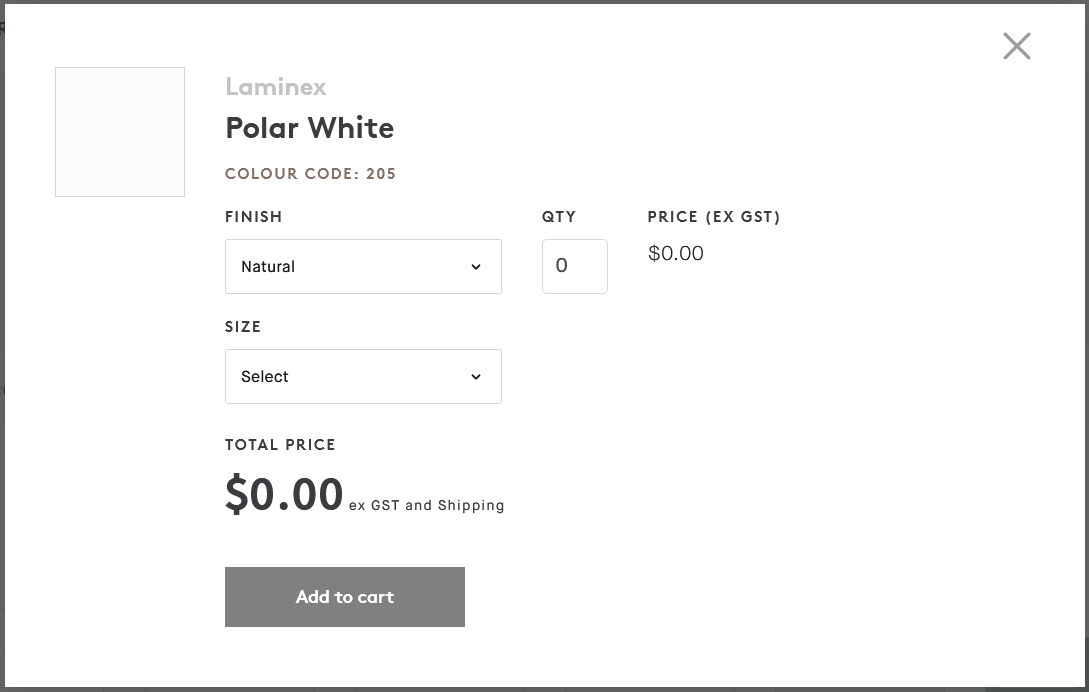The width and height of the screenshot is (1089, 692).
Task: Click the X icon to dismiss the modal
Action: [1017, 46]
